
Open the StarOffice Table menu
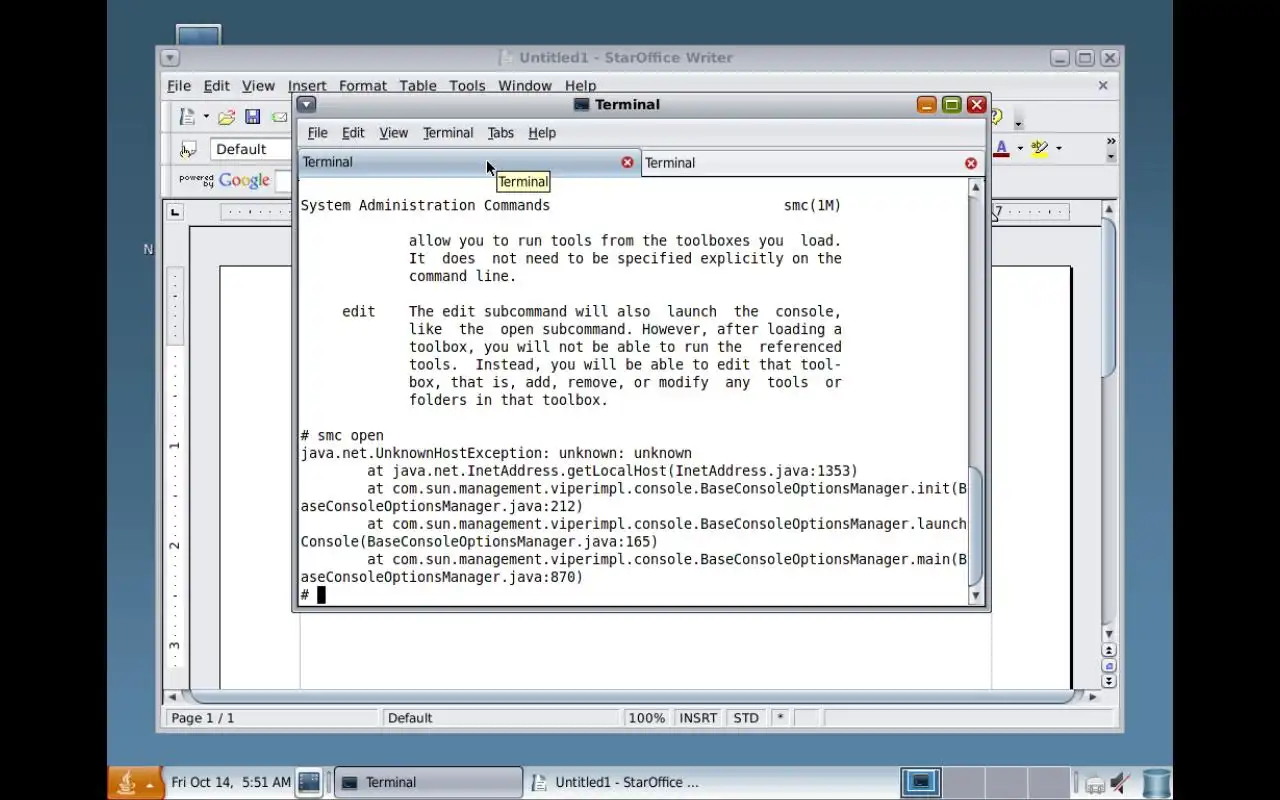click(418, 86)
